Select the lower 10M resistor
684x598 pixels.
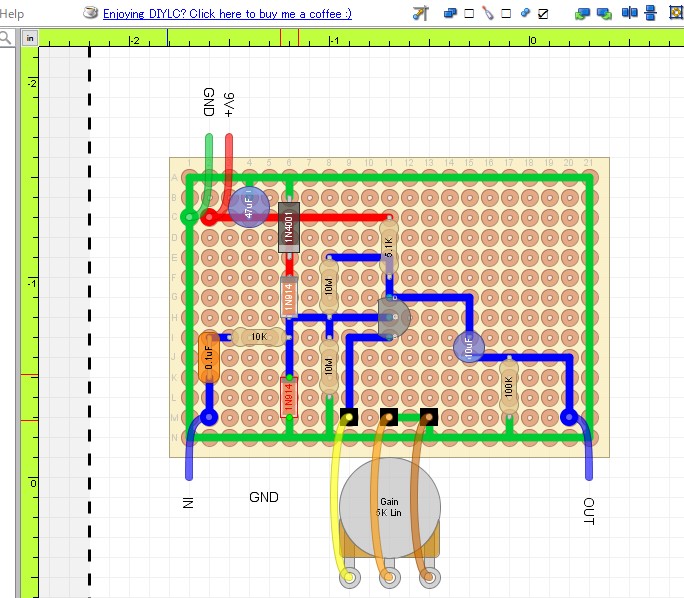(329, 367)
